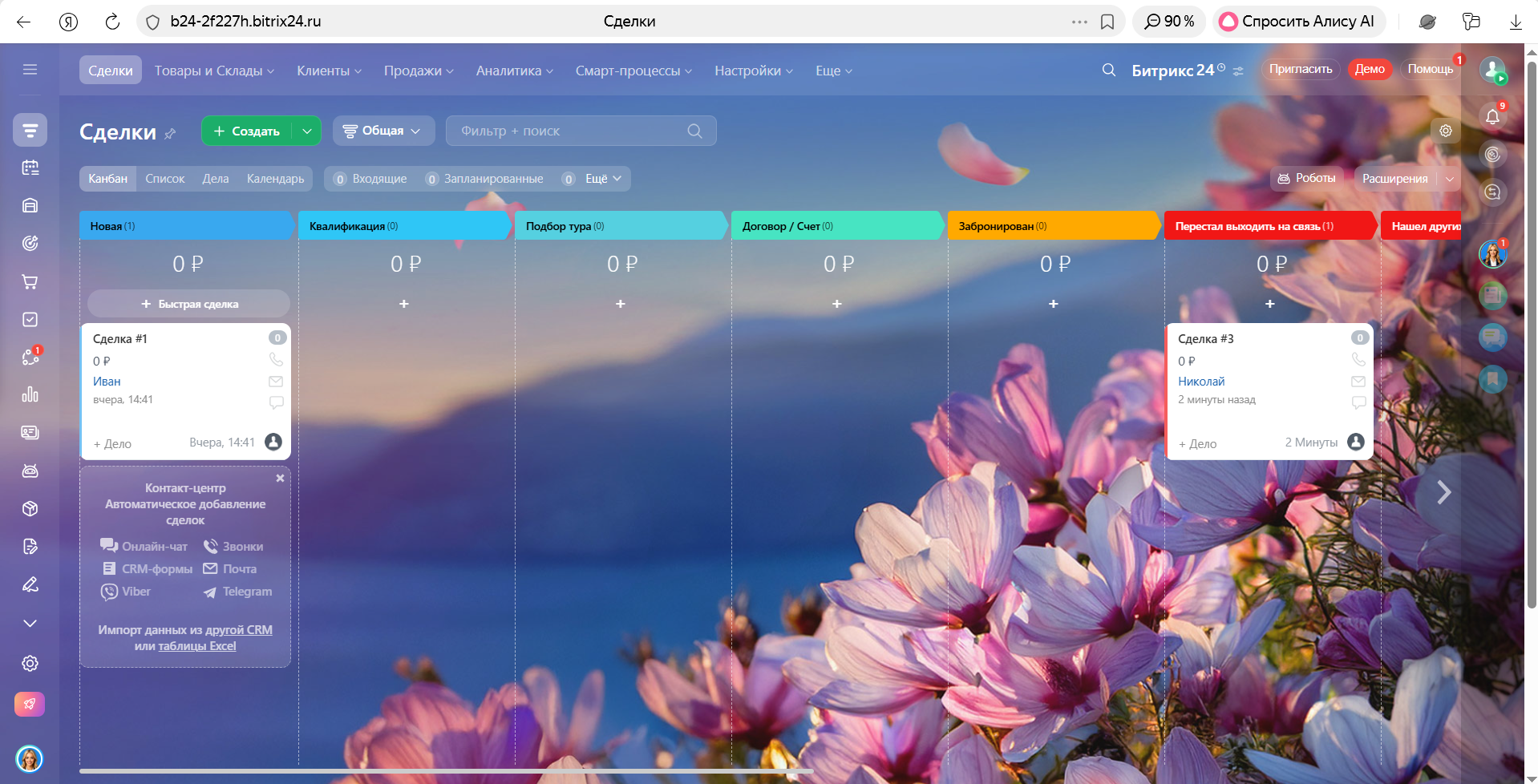Screen dimensions: 1538x784
Task: Click the Пригласить button
Action: [1301, 69]
